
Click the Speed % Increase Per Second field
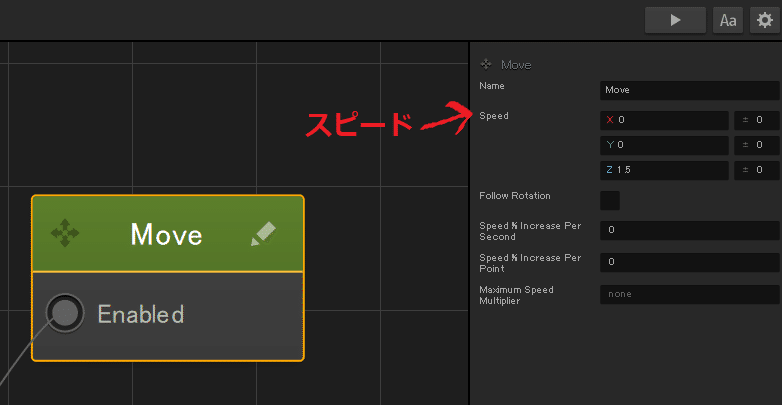click(x=689, y=230)
